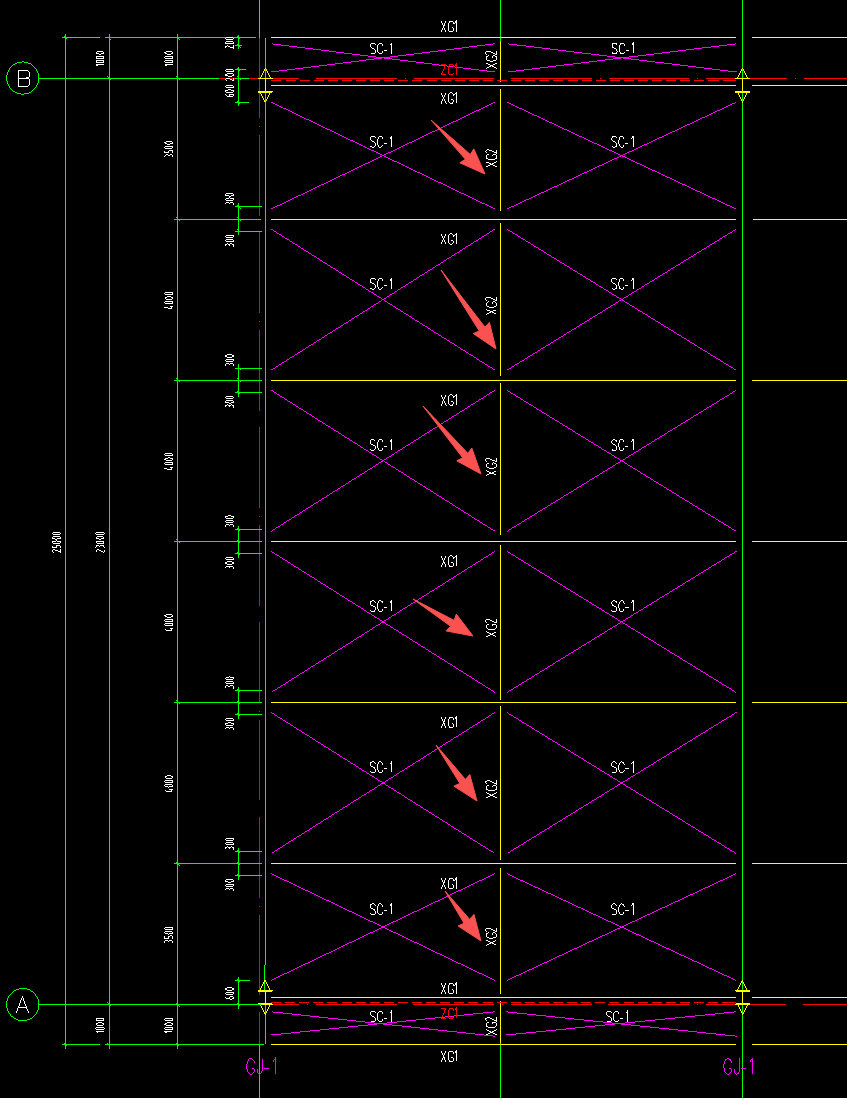Click left SC-1 label in strip below axis A
This screenshot has width=847, height=1098.
382,1017
